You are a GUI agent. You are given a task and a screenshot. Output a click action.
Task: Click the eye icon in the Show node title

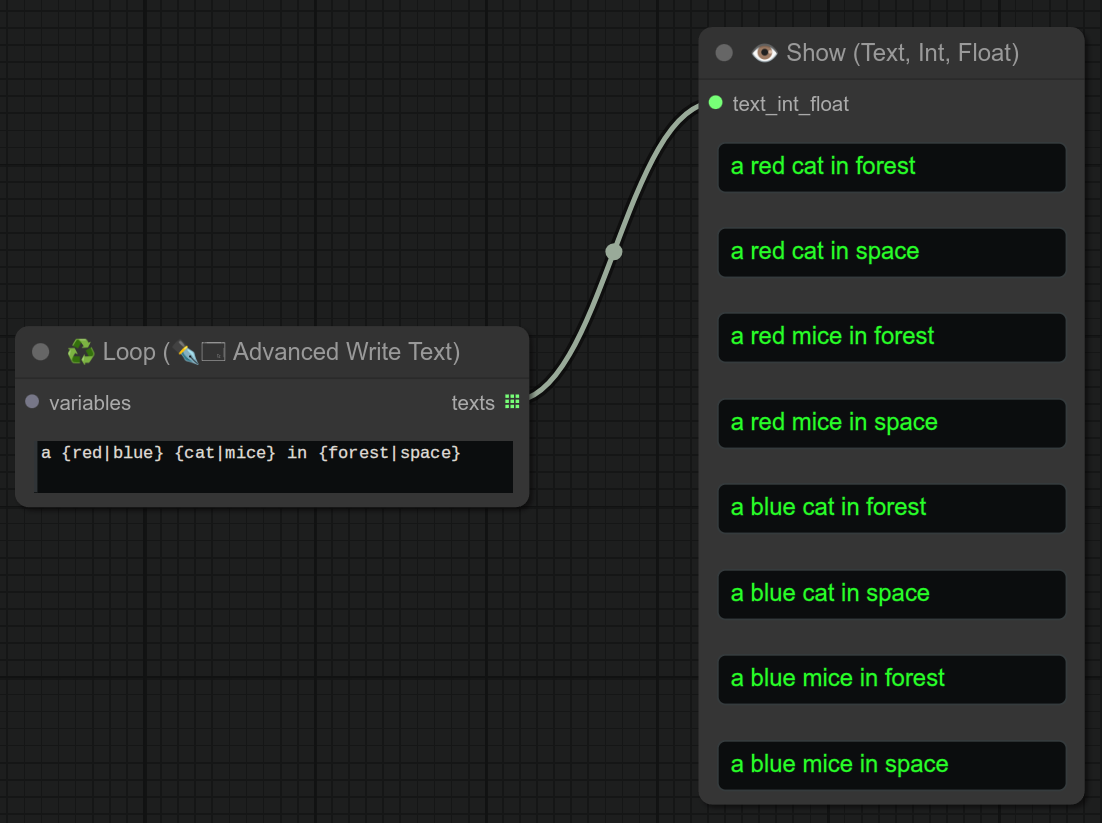[x=763, y=53]
